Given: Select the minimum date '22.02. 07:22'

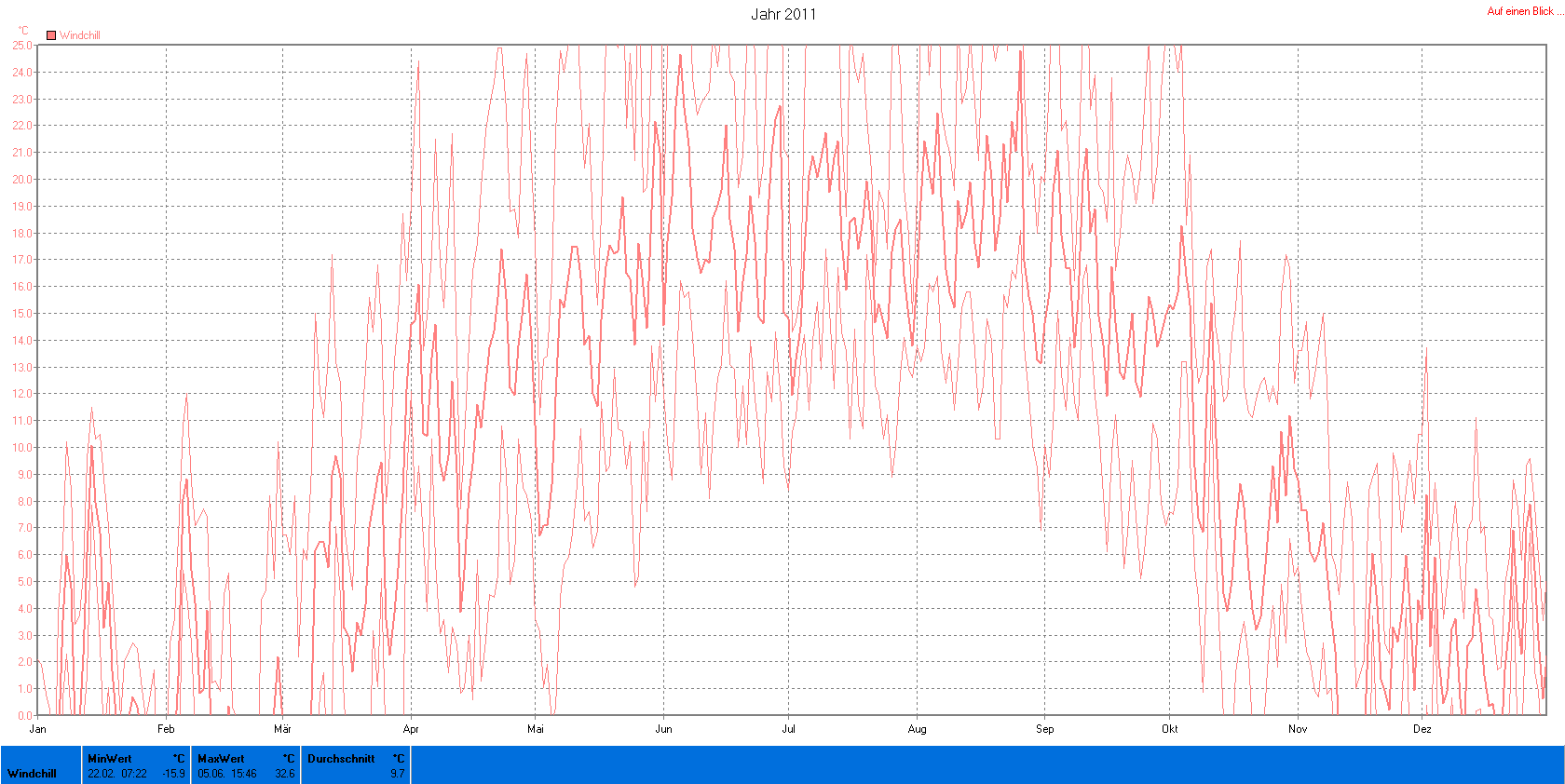Looking at the screenshot, I should [117, 774].
